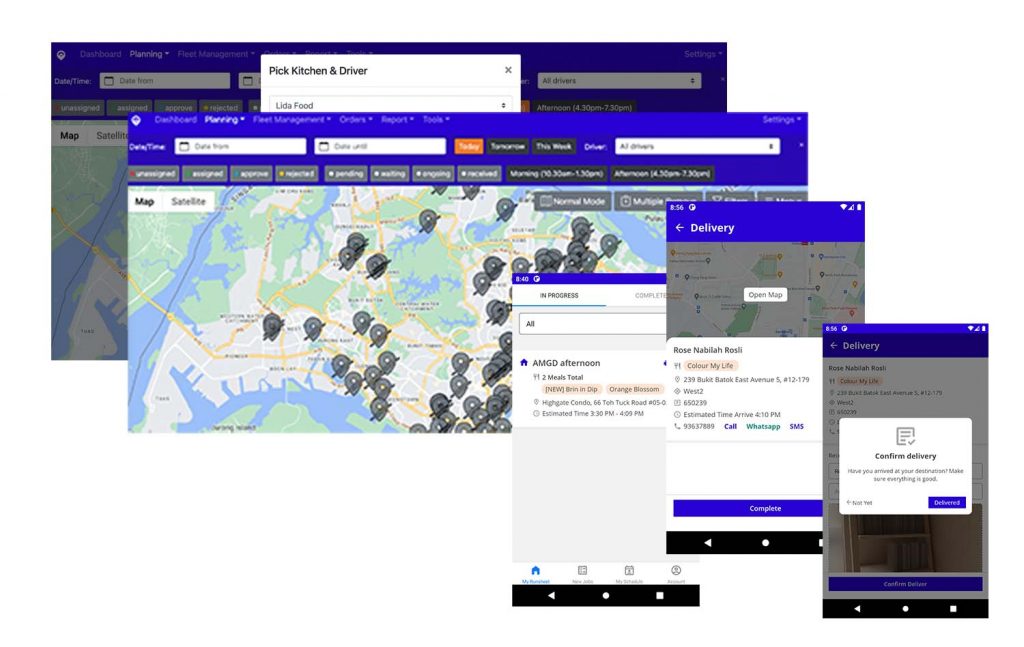Select the Today date range pill
The image size is (1024, 647).
468,147
